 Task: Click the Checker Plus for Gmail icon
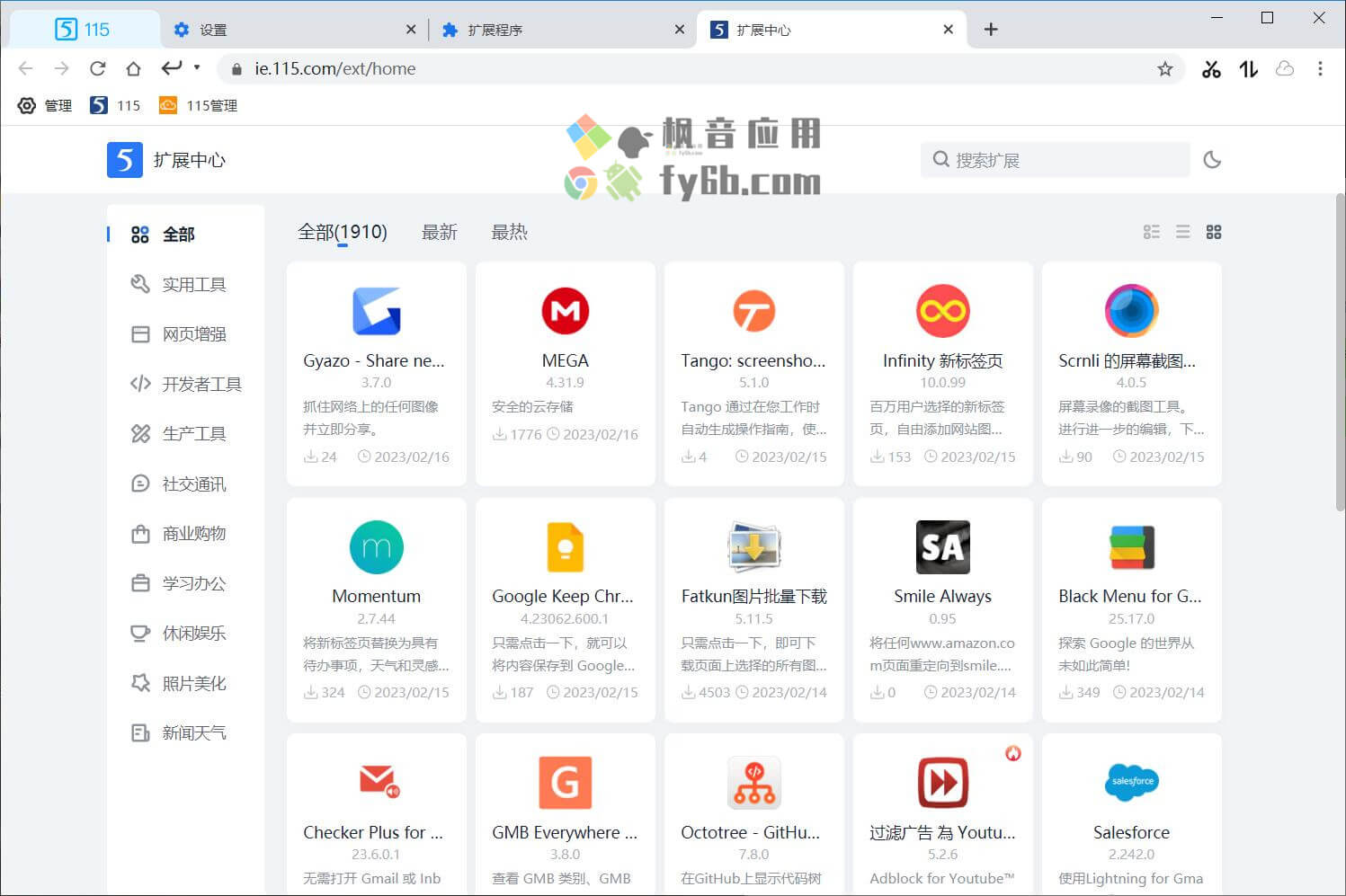[x=379, y=782]
